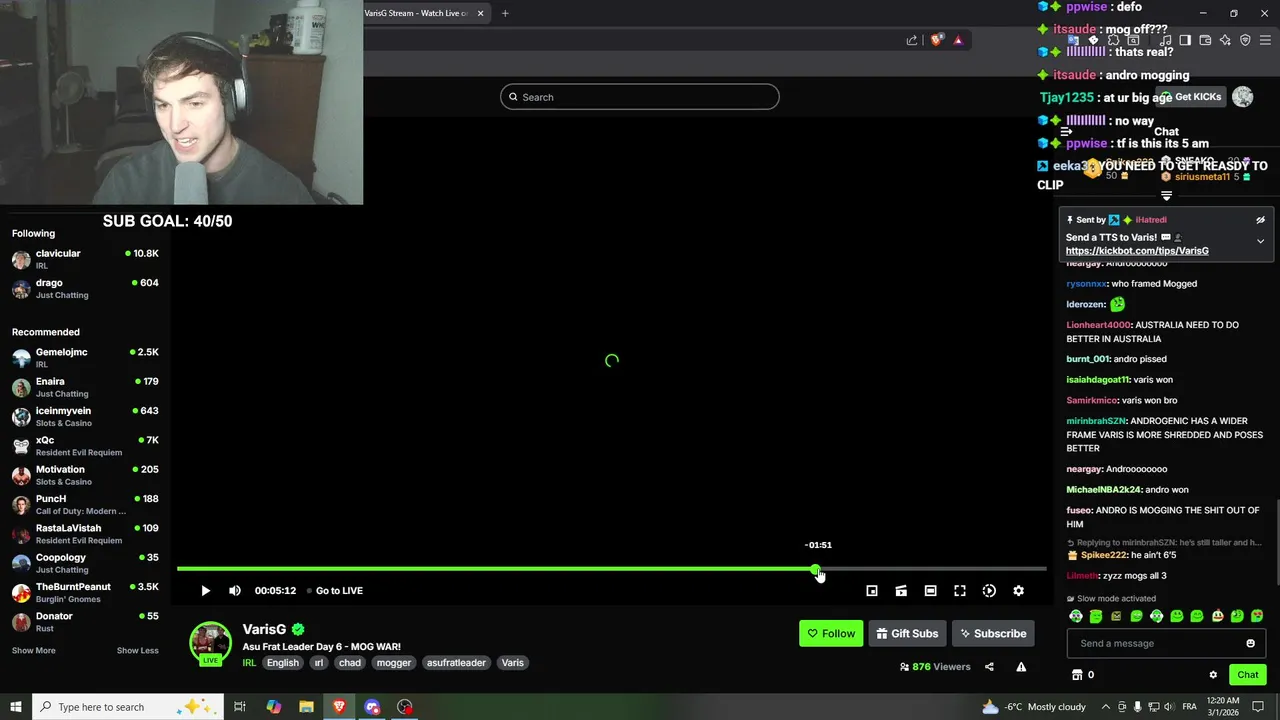Viewport: 1280px width, 720px height.
Task: Open a new browser tab with plus
Action: tap(505, 13)
